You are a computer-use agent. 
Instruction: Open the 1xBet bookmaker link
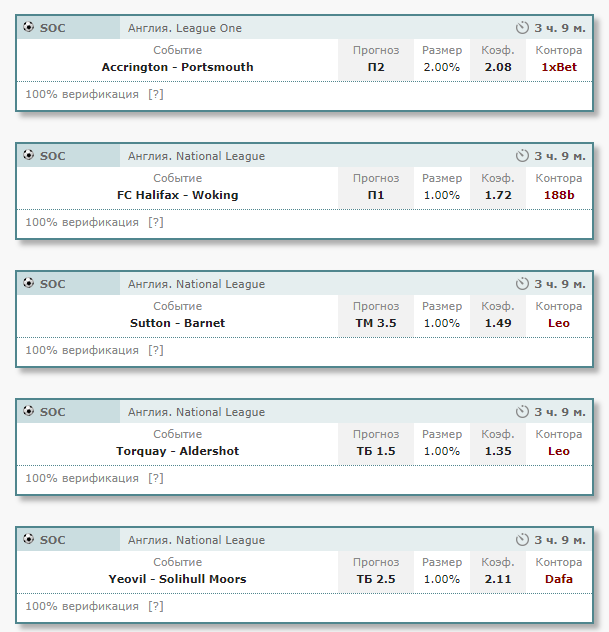pos(559,67)
